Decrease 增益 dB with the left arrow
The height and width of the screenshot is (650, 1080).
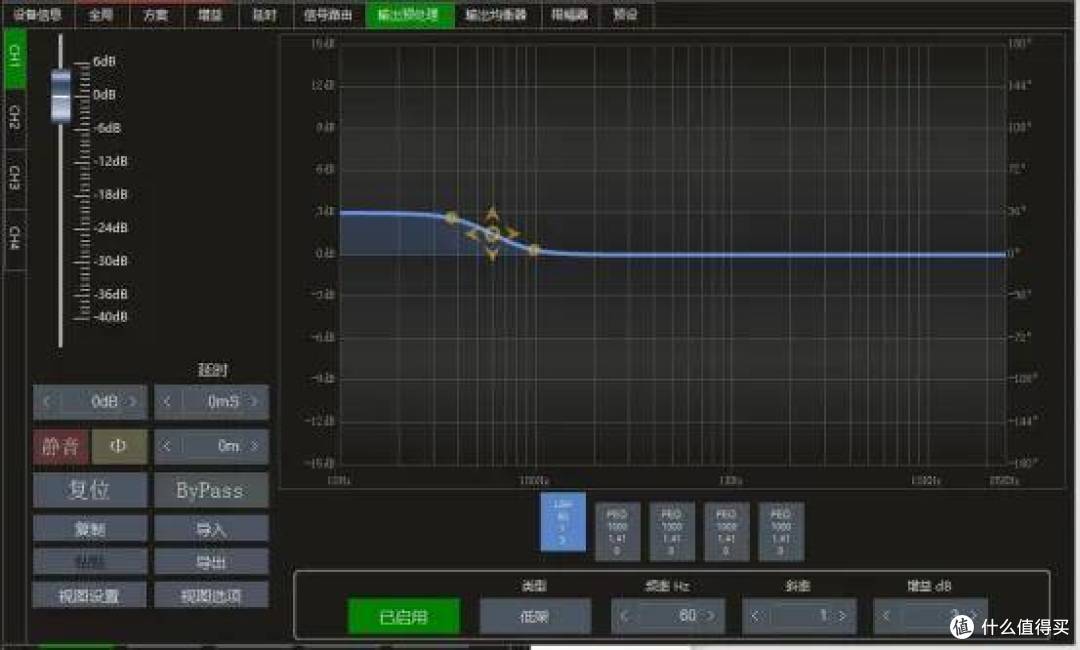tap(886, 616)
